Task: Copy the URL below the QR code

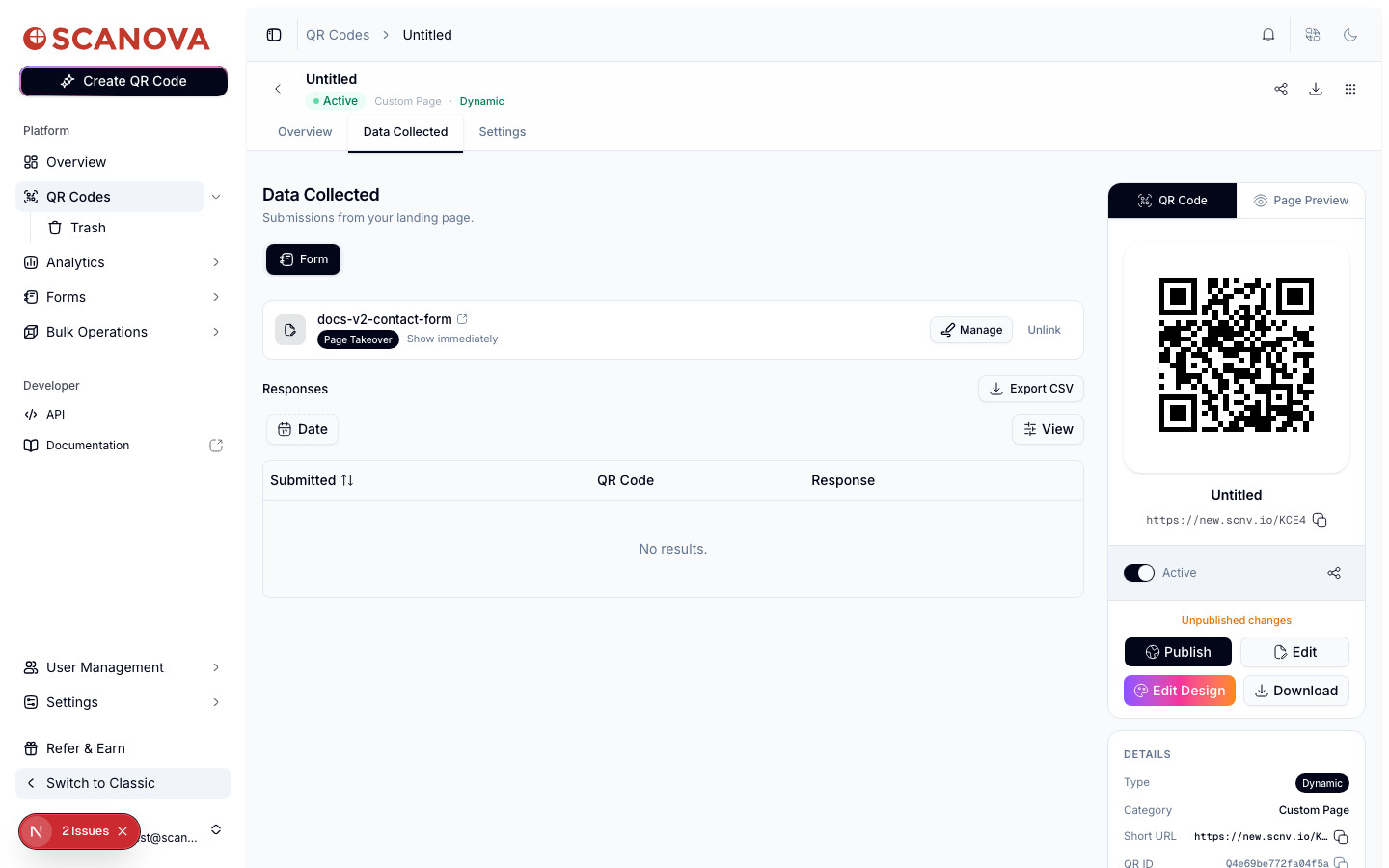Action: (x=1320, y=520)
